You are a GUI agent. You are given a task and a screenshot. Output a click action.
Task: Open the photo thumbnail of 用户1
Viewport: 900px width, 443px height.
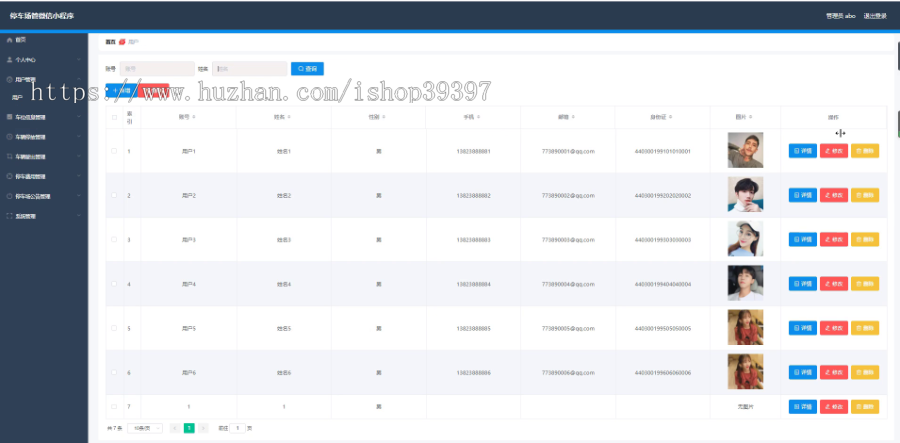point(745,150)
